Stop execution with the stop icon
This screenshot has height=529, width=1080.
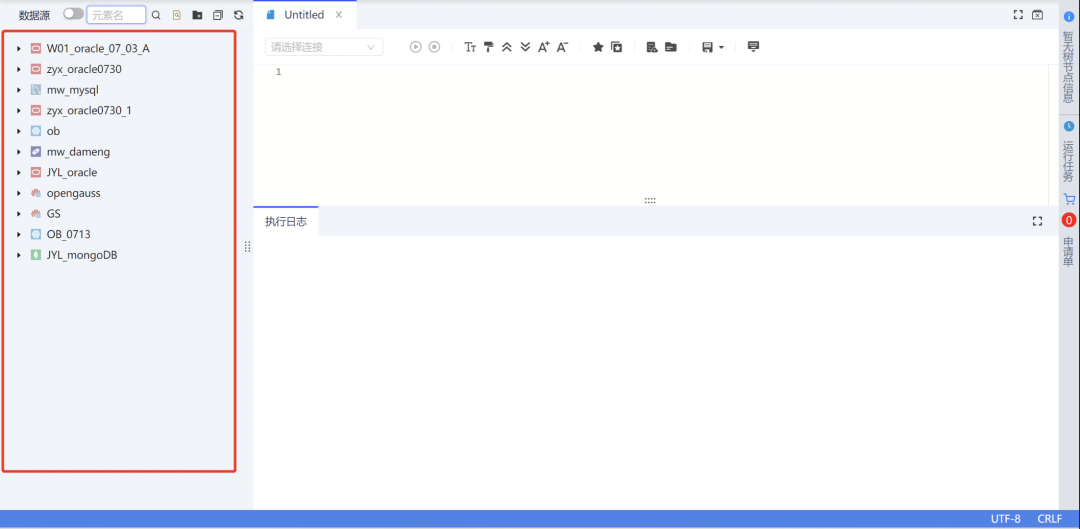(435, 47)
